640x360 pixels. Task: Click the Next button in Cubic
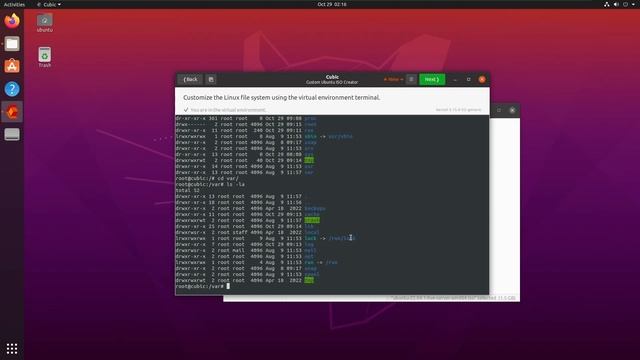tap(432, 80)
